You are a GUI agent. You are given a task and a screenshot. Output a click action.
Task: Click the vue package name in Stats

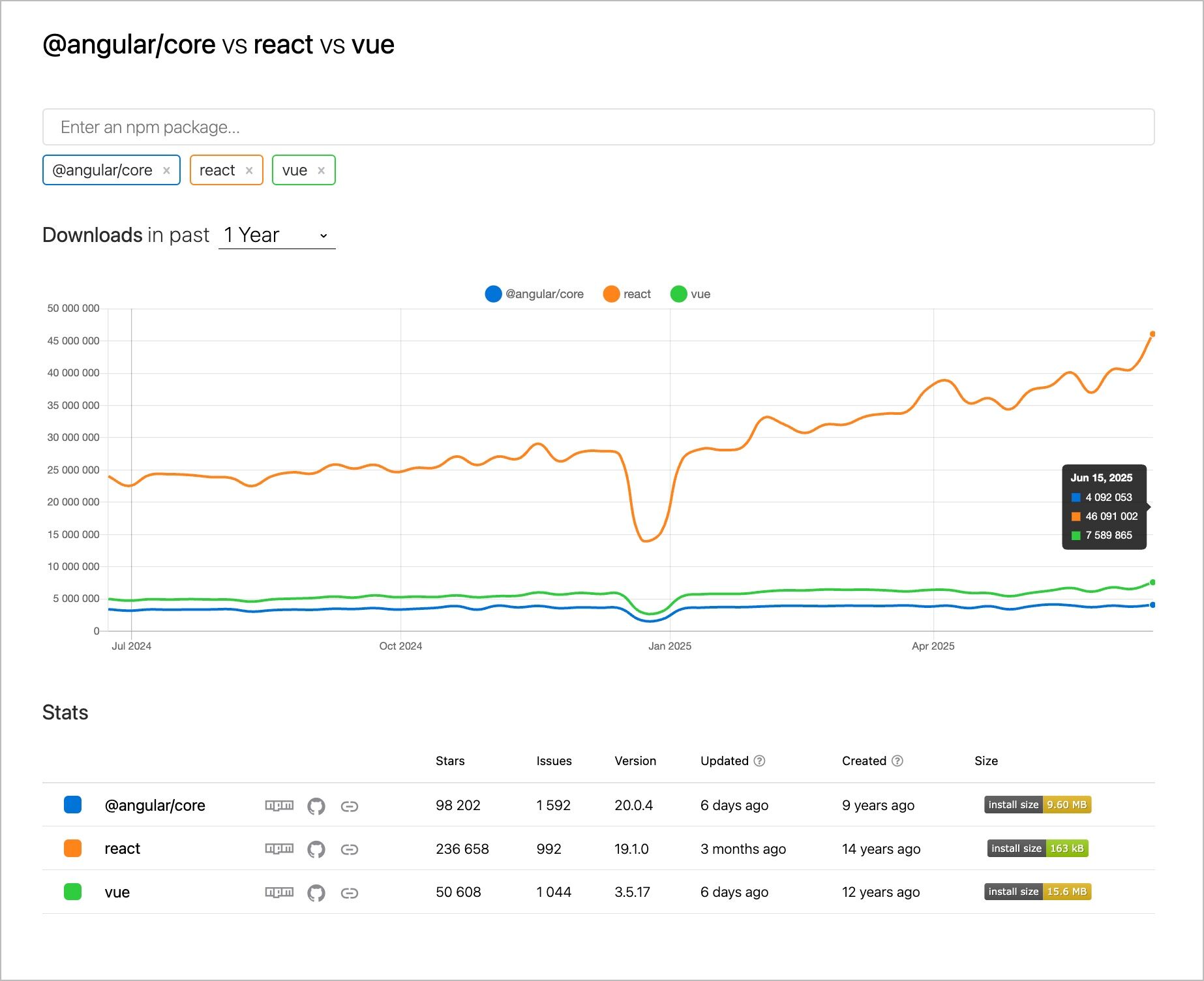[x=117, y=892]
